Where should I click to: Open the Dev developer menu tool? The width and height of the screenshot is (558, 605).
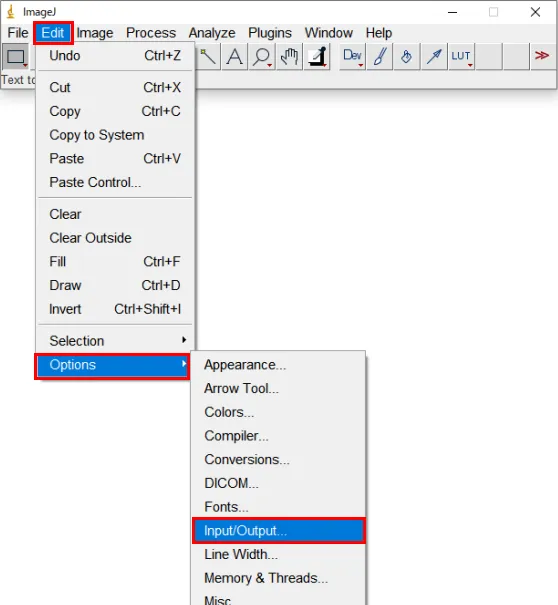pos(353,57)
